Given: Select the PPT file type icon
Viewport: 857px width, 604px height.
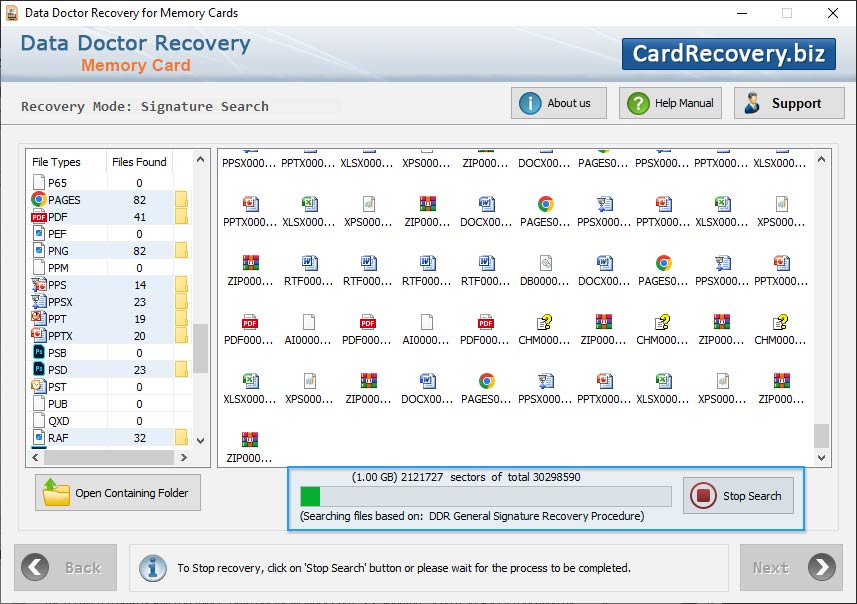Looking at the screenshot, I should coord(39,319).
